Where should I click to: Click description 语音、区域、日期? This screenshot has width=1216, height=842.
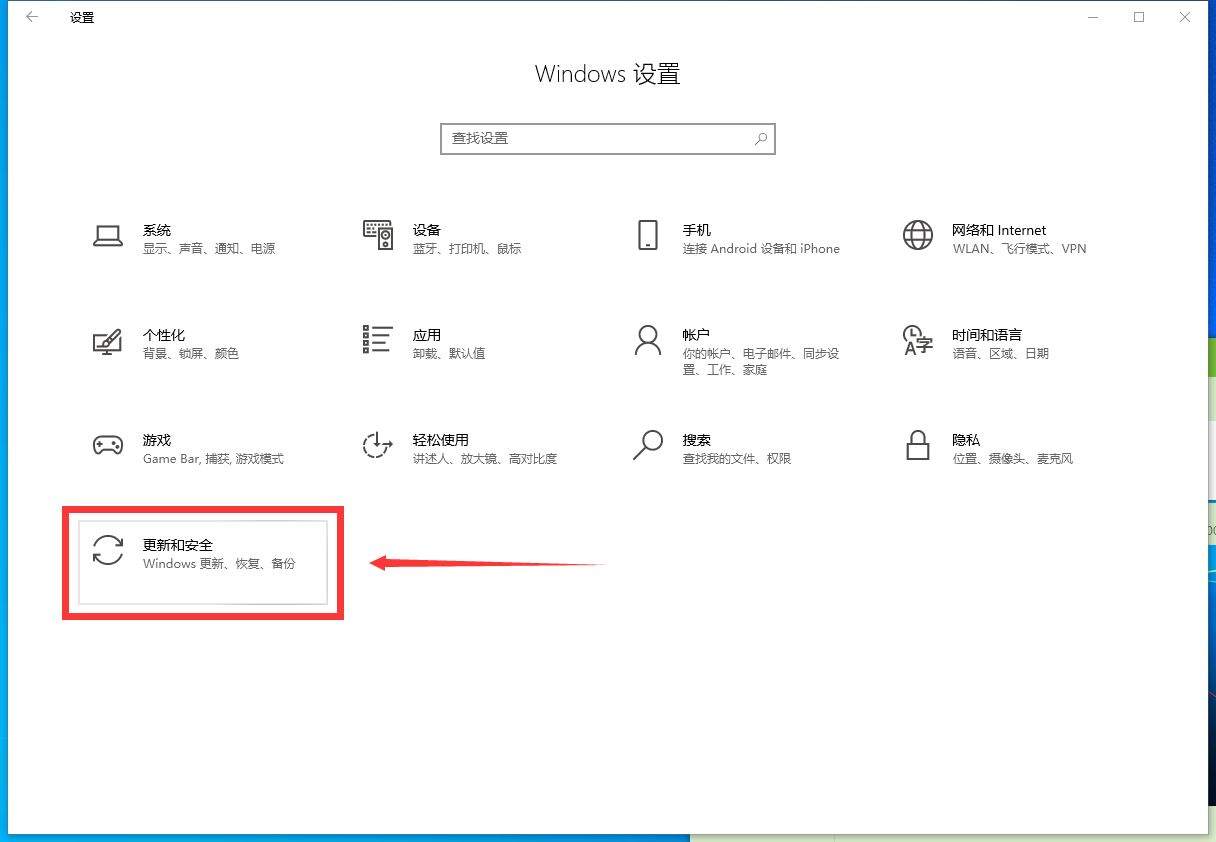coord(1000,354)
